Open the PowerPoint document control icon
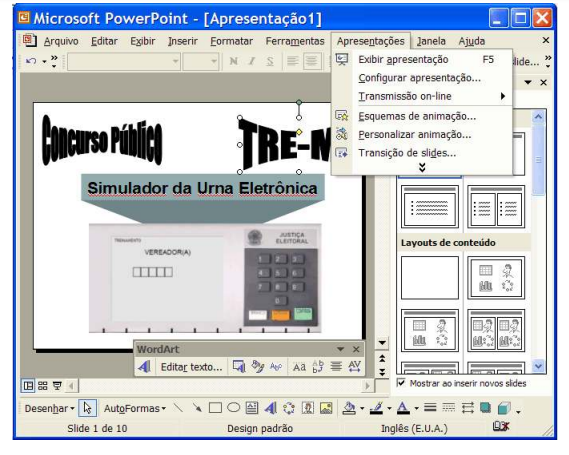569x455 pixels. point(29,40)
